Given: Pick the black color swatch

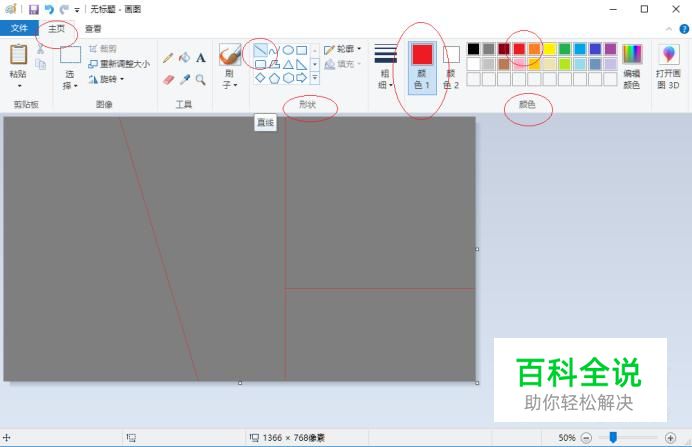Looking at the screenshot, I should click(474, 49).
